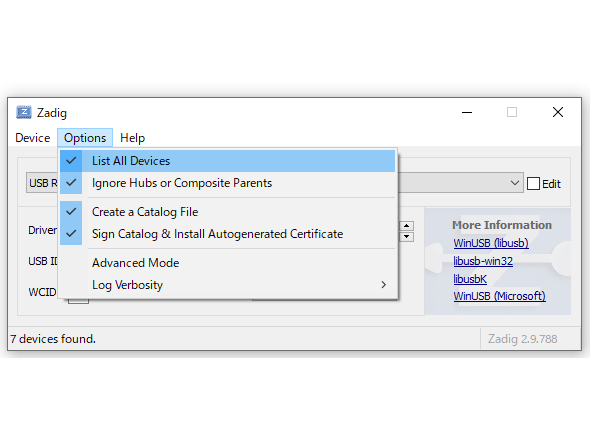Screen dimensions: 590x432
Task: Expand the device selection dropdown arrow
Action: tap(515, 183)
